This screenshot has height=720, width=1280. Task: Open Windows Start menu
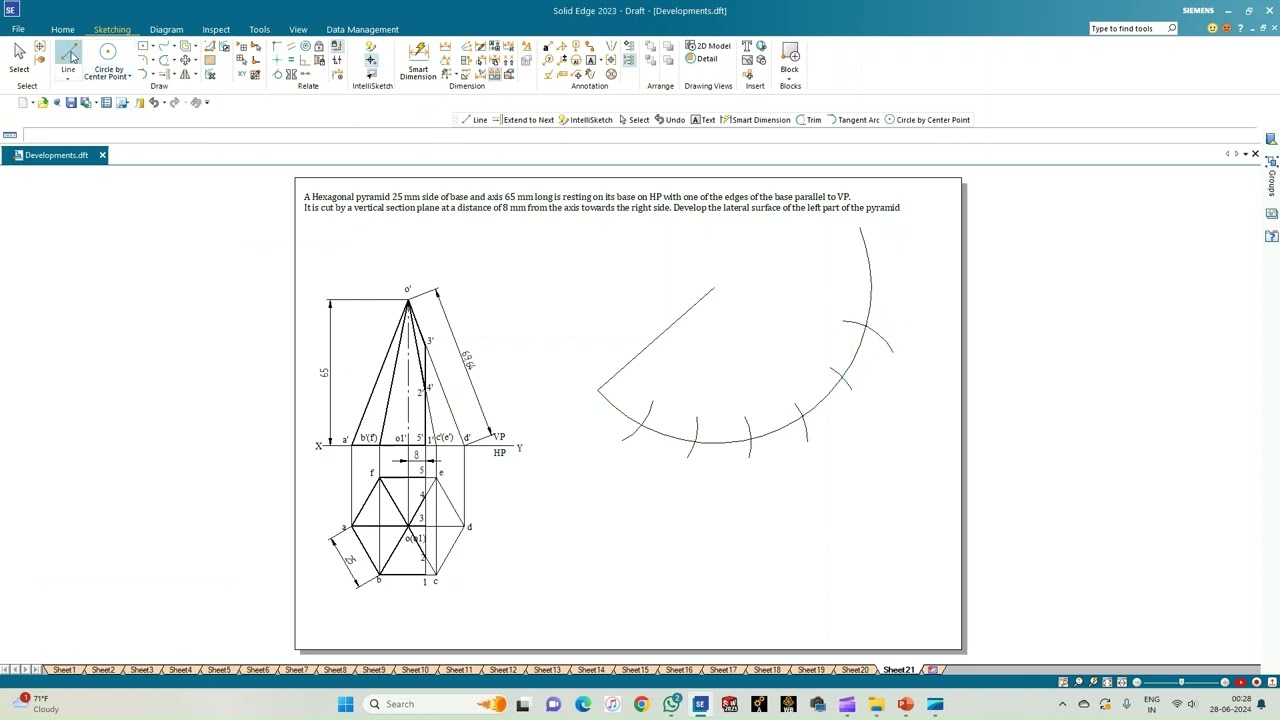click(x=345, y=704)
